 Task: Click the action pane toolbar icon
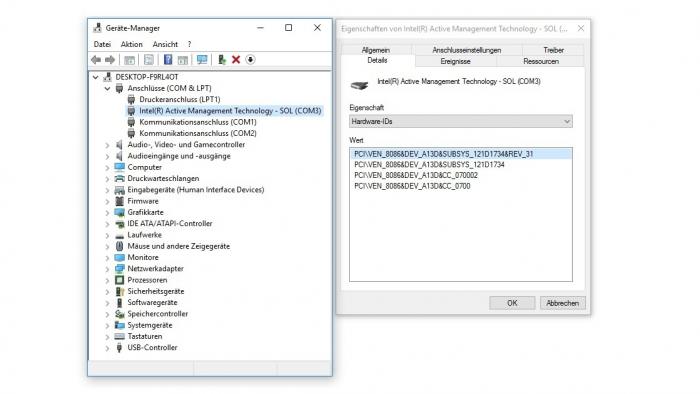coord(183,60)
